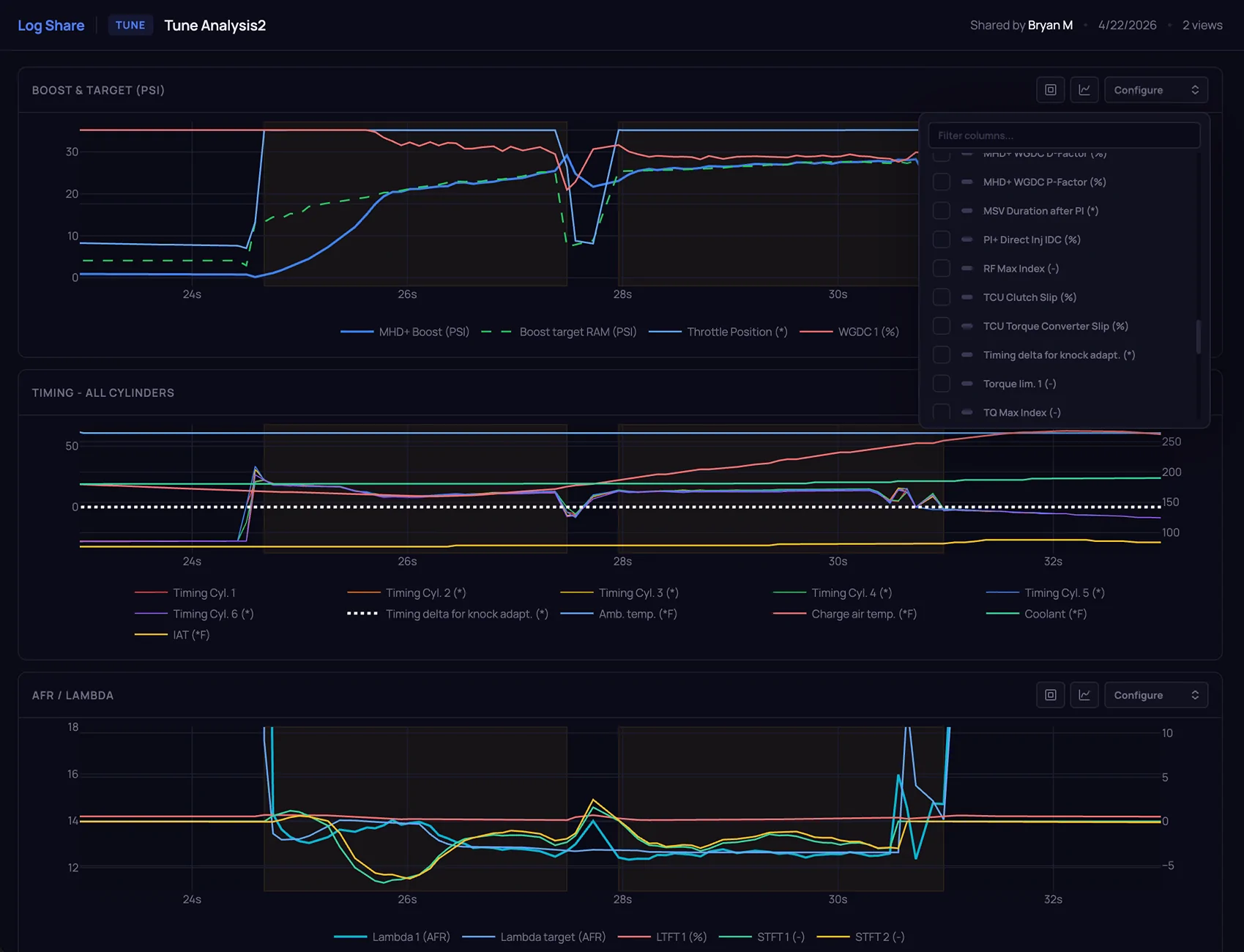Viewport: 1244px width, 952px height.
Task: Click the 4/22/2026 share date
Action: click(x=1128, y=25)
